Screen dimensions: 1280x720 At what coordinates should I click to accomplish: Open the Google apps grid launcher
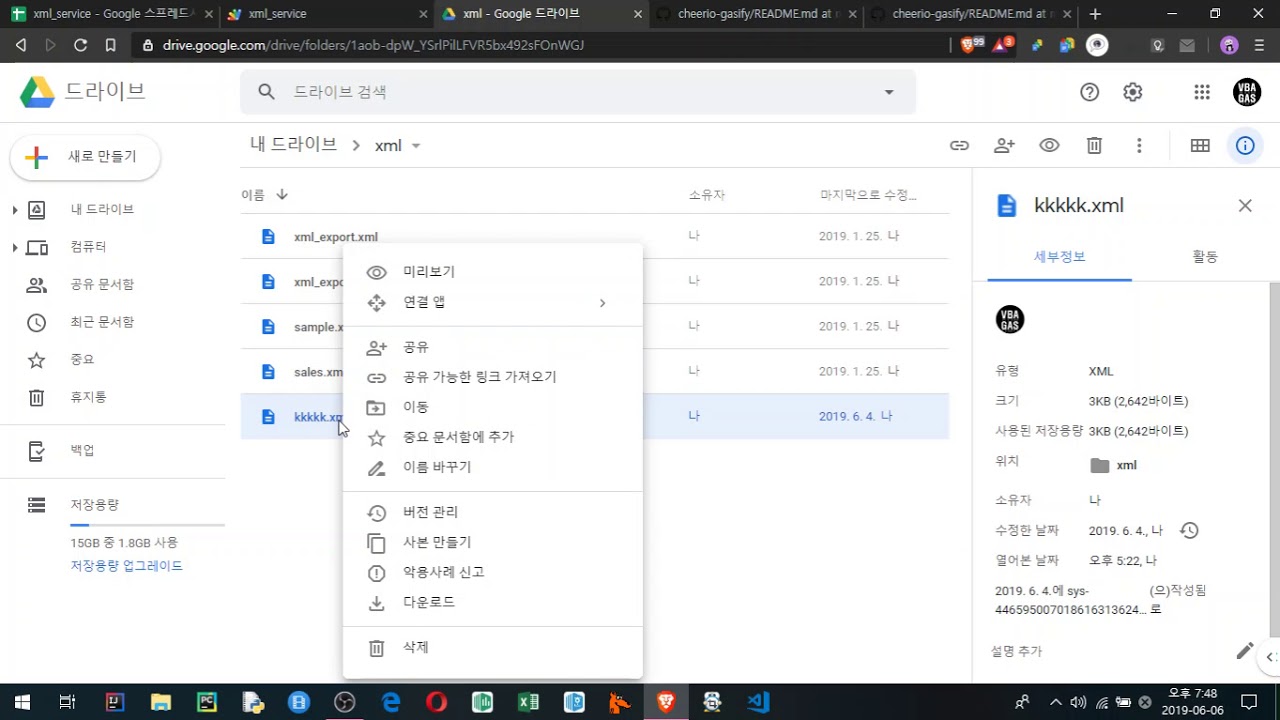(x=1202, y=92)
